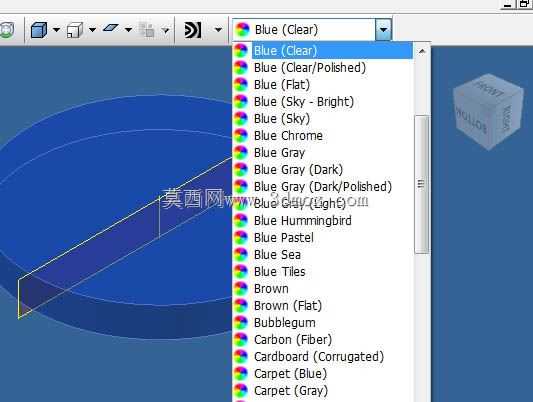
Task: Pick Blue Chrome from the list
Action: coord(323,136)
